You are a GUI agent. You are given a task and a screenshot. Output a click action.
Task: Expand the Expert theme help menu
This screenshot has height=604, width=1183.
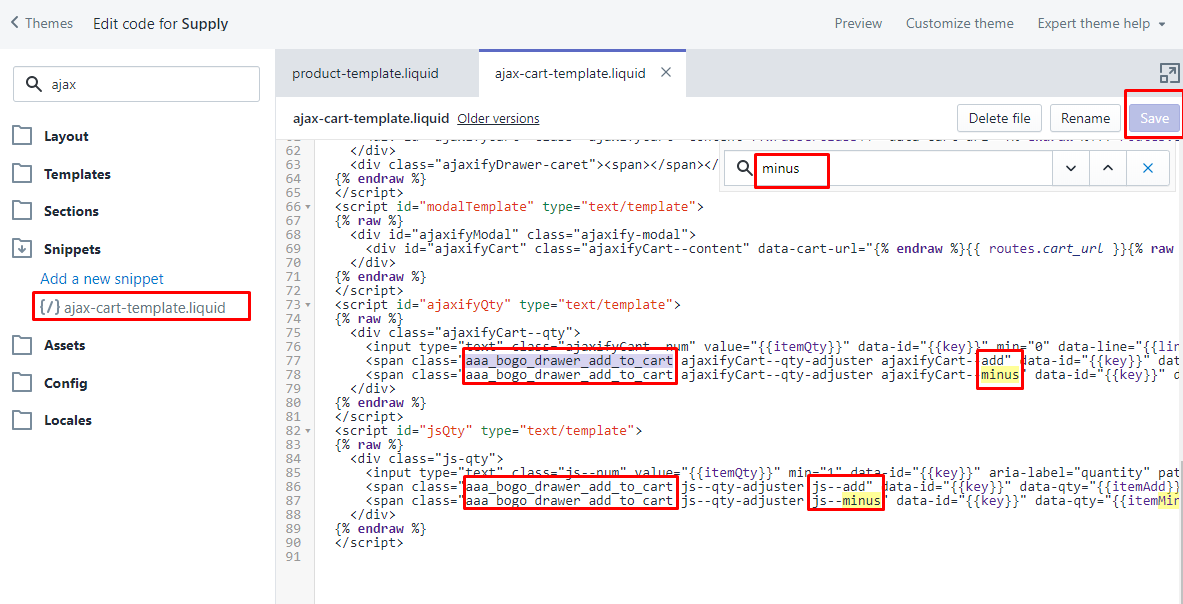1102,23
